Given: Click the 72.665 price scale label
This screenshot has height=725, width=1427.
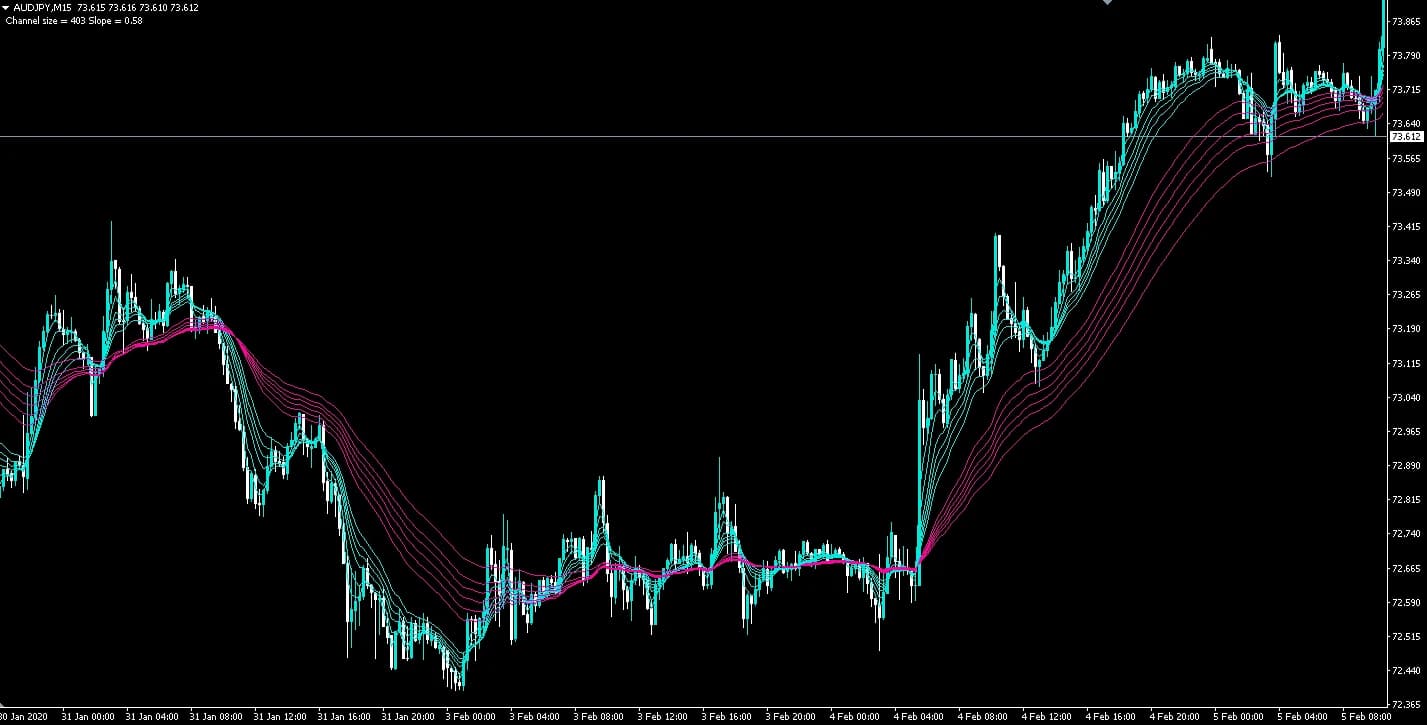Looking at the screenshot, I should tap(1406, 568).
